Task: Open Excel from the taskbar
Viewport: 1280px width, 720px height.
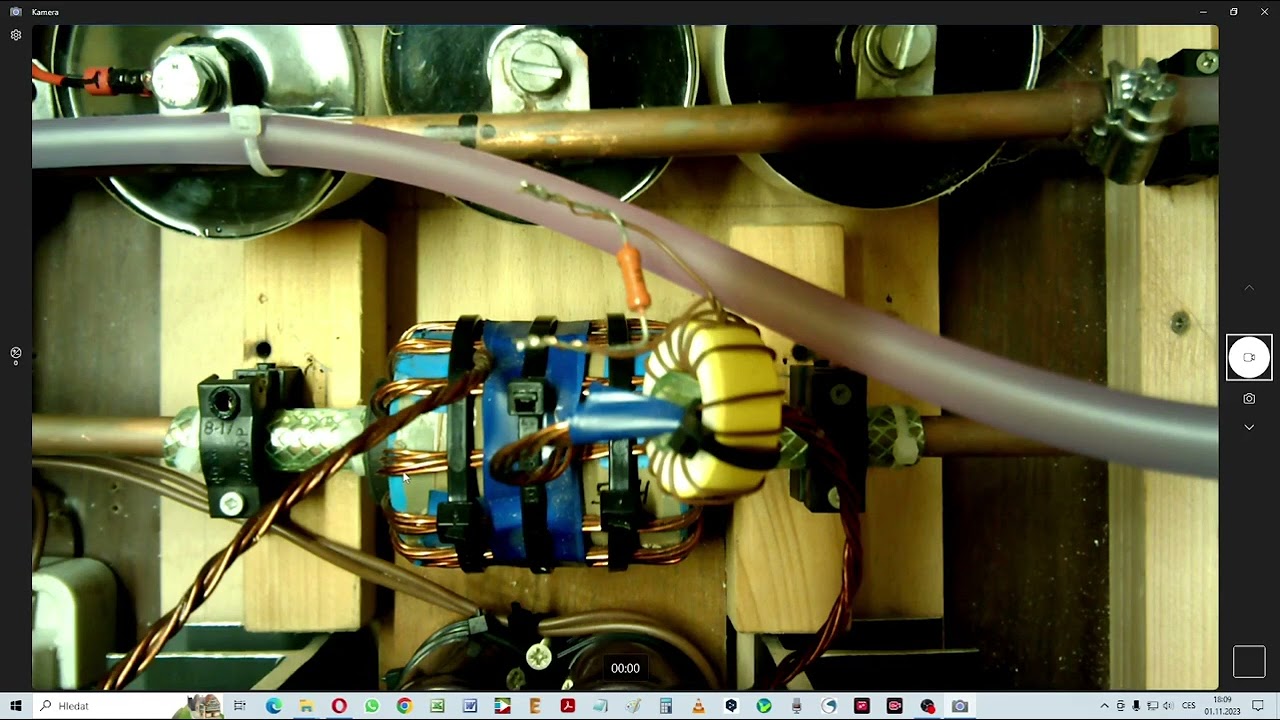Action: [x=437, y=706]
